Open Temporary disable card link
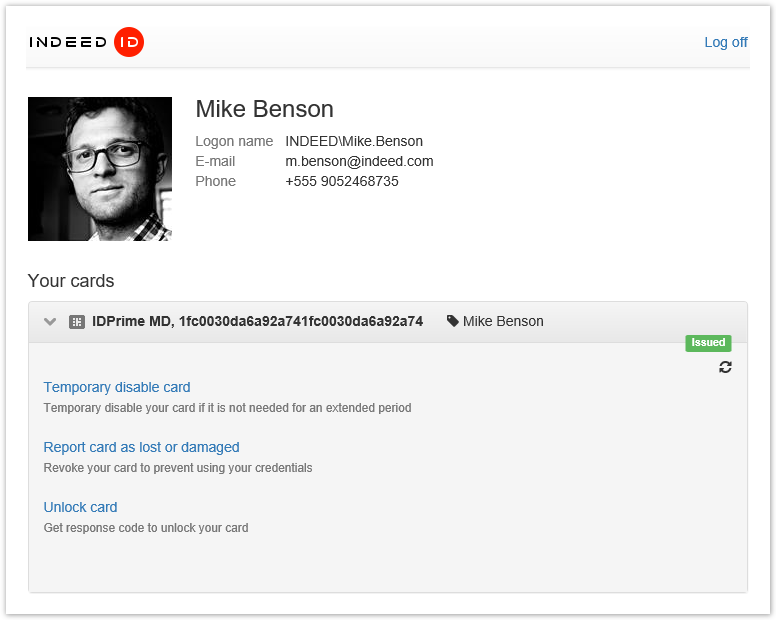Screen dimensions: 776x620 (x=117, y=387)
